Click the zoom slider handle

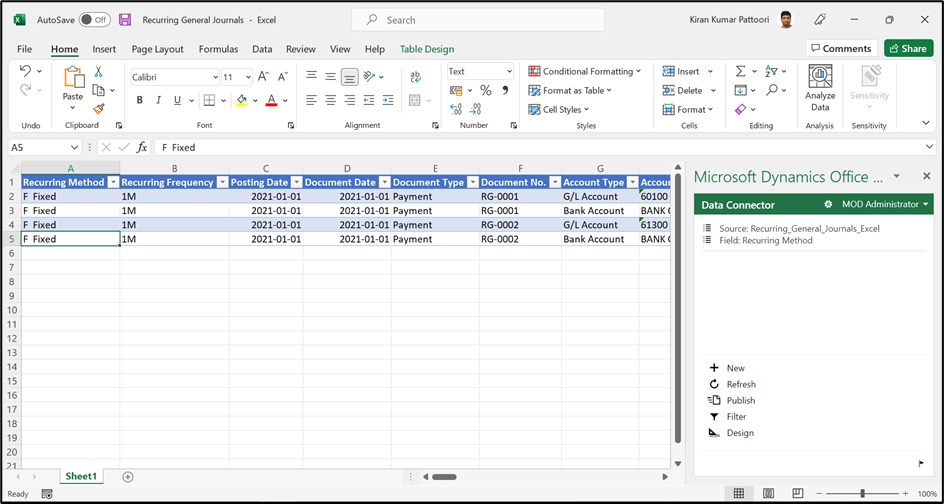click(863, 493)
